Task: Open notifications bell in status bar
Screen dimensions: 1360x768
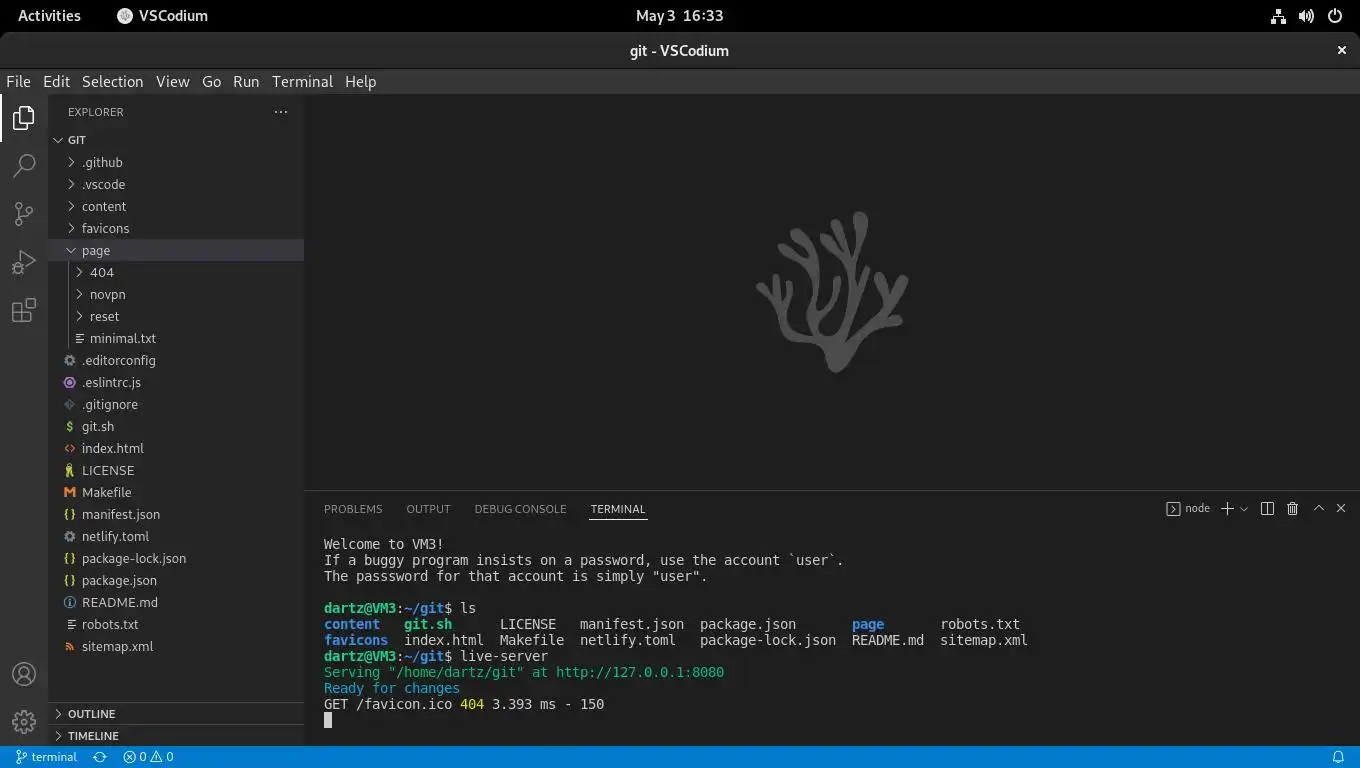Action: pyautogui.click(x=1338, y=757)
